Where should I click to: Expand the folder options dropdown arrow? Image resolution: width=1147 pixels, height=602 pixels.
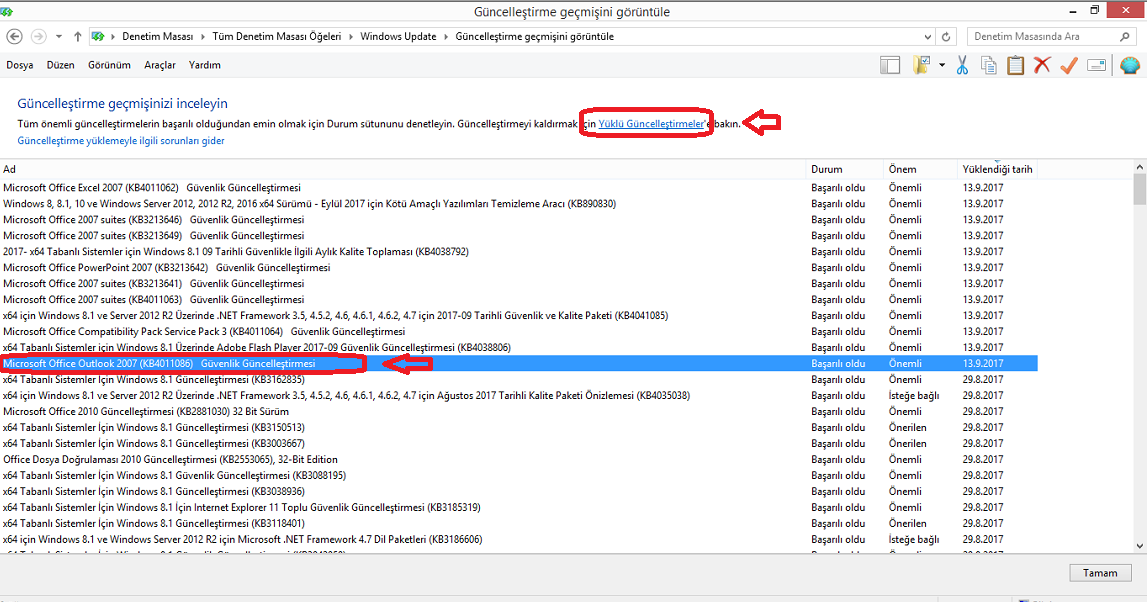[x=942, y=65]
